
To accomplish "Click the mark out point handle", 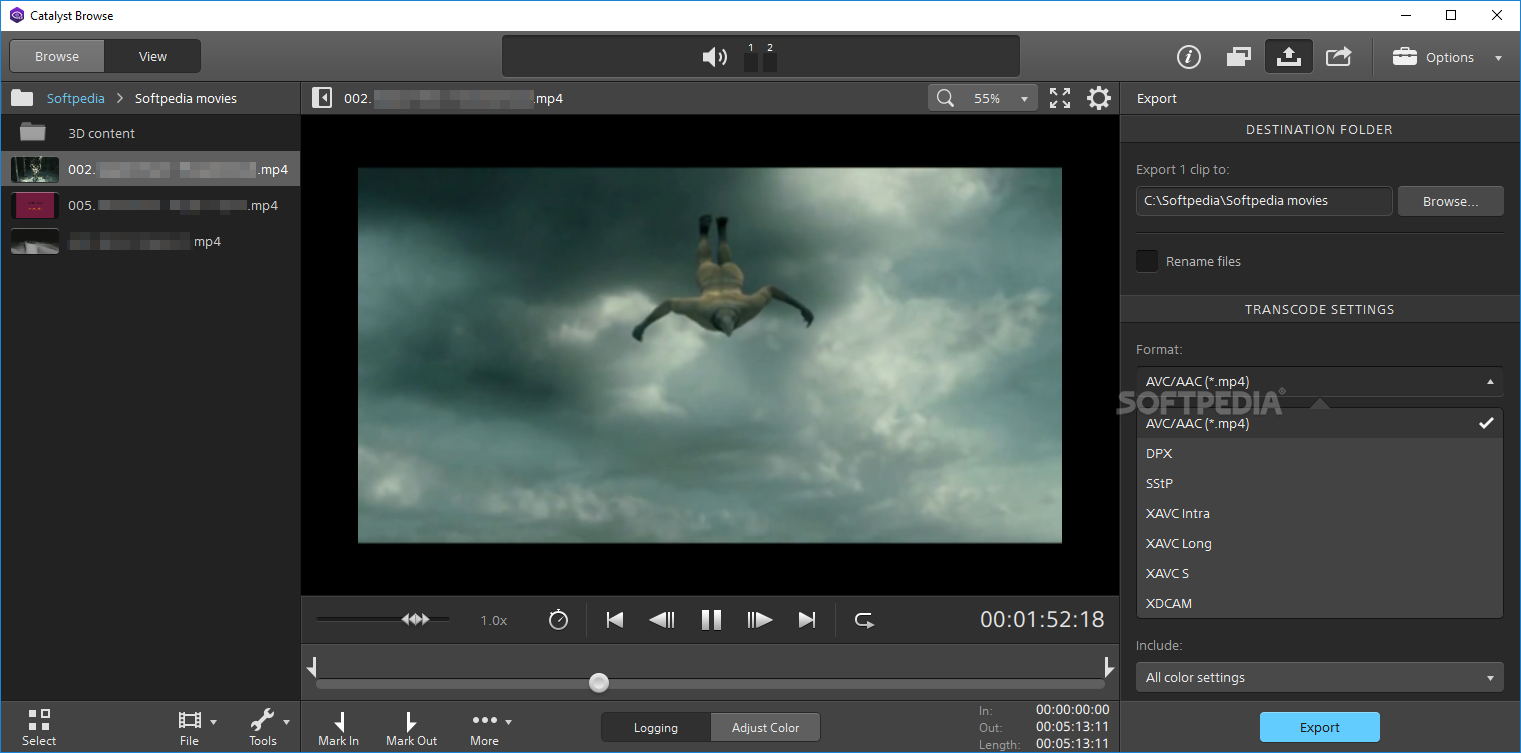I will tap(1108, 666).
